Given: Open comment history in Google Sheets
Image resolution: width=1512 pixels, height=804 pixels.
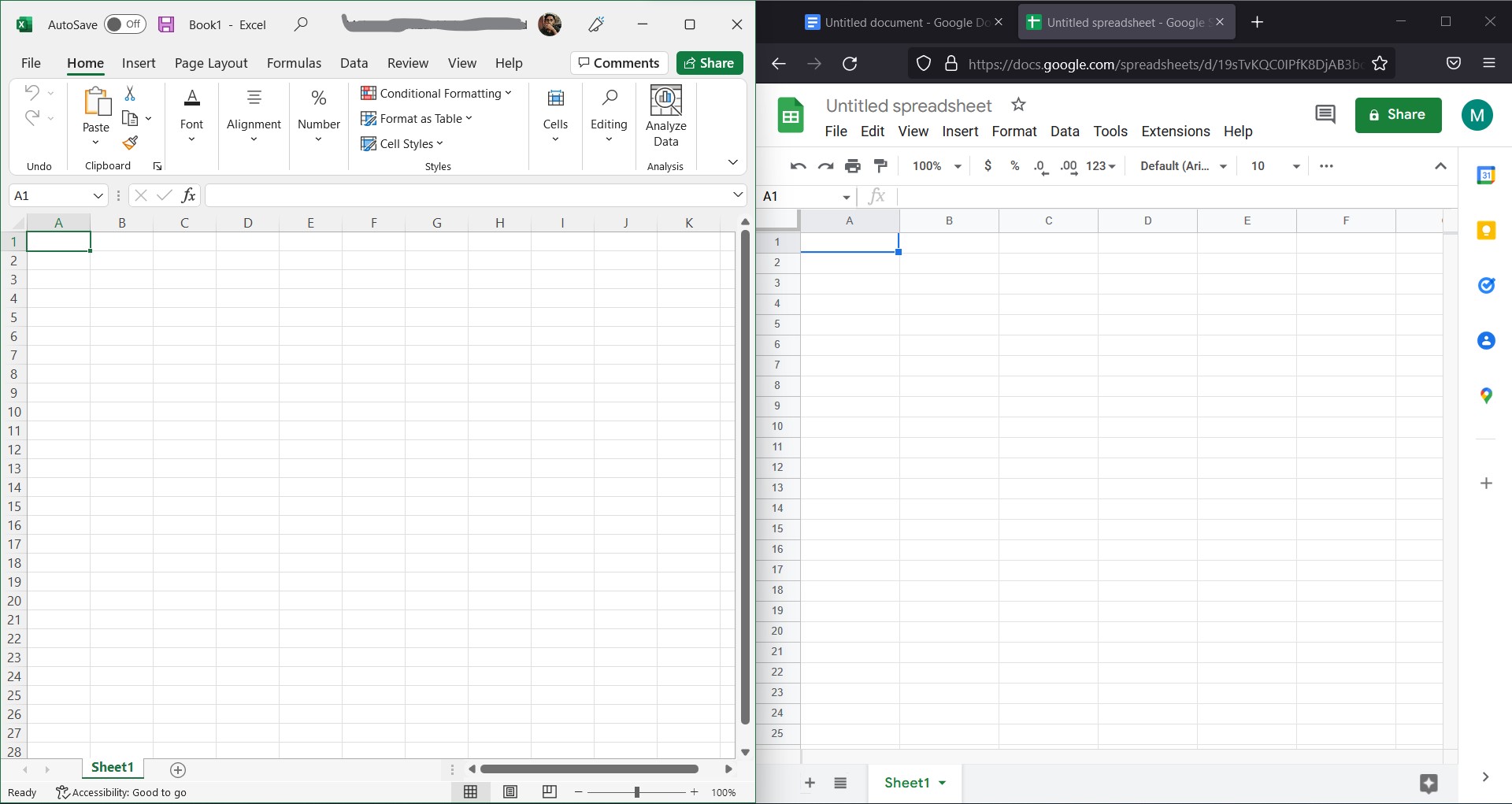Looking at the screenshot, I should click(x=1325, y=115).
